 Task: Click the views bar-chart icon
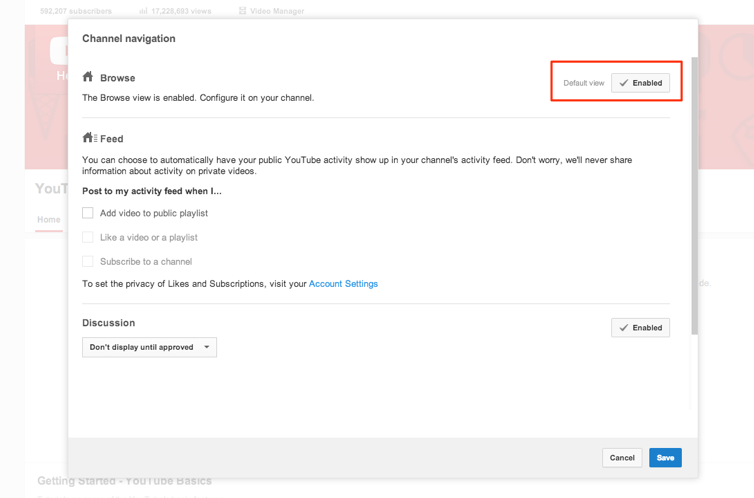(x=143, y=11)
